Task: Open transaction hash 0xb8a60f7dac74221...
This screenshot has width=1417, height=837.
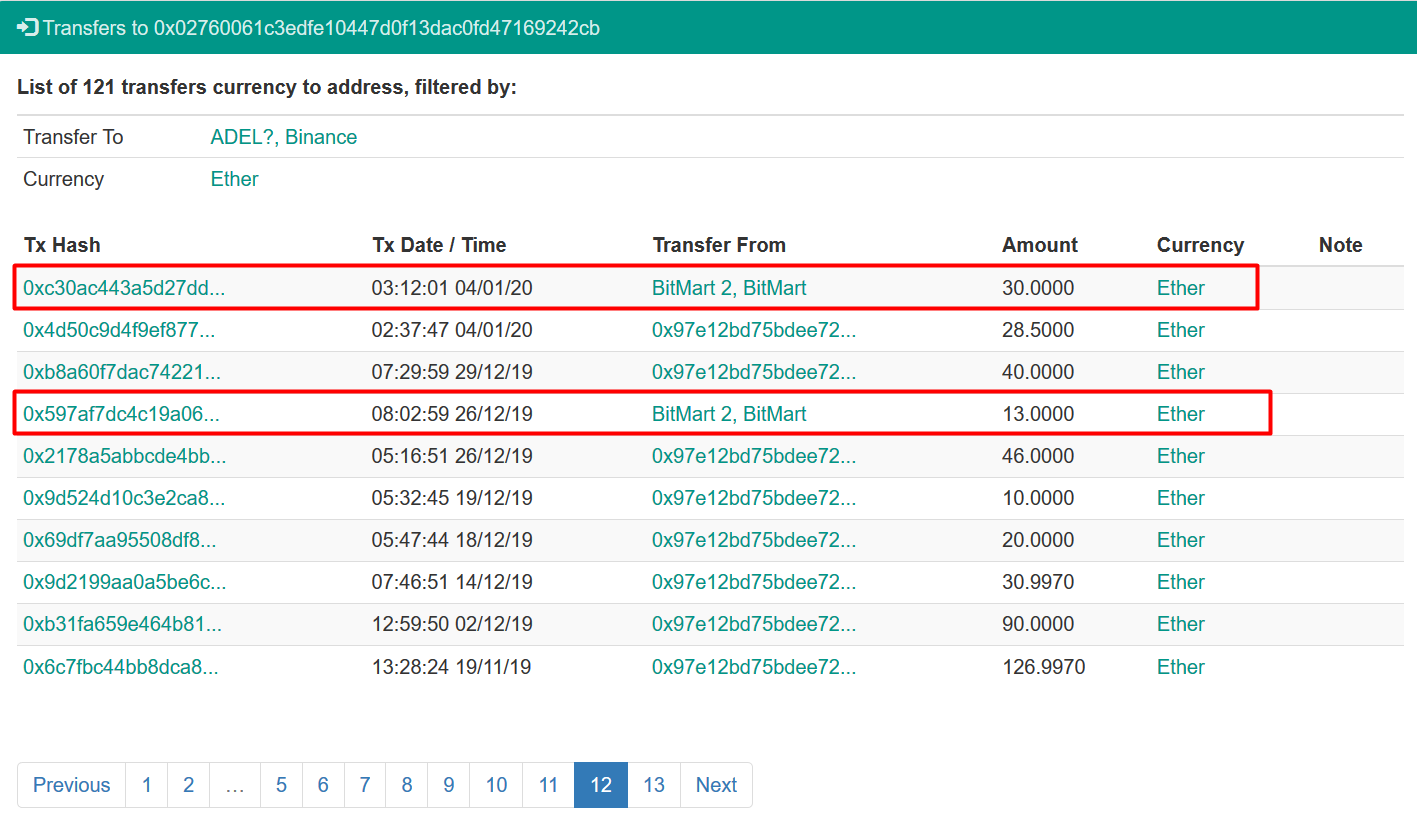Action: (x=122, y=372)
